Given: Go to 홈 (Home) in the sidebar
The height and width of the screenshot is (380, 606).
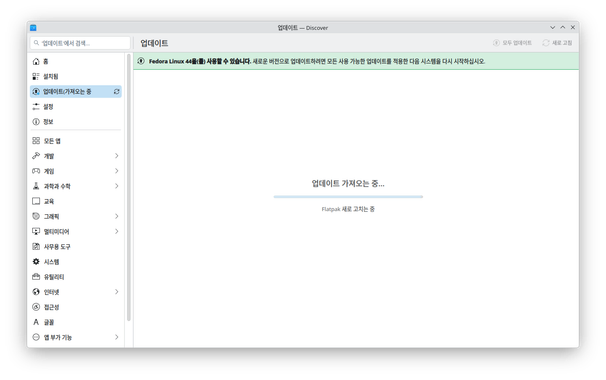Looking at the screenshot, I should [76, 61].
